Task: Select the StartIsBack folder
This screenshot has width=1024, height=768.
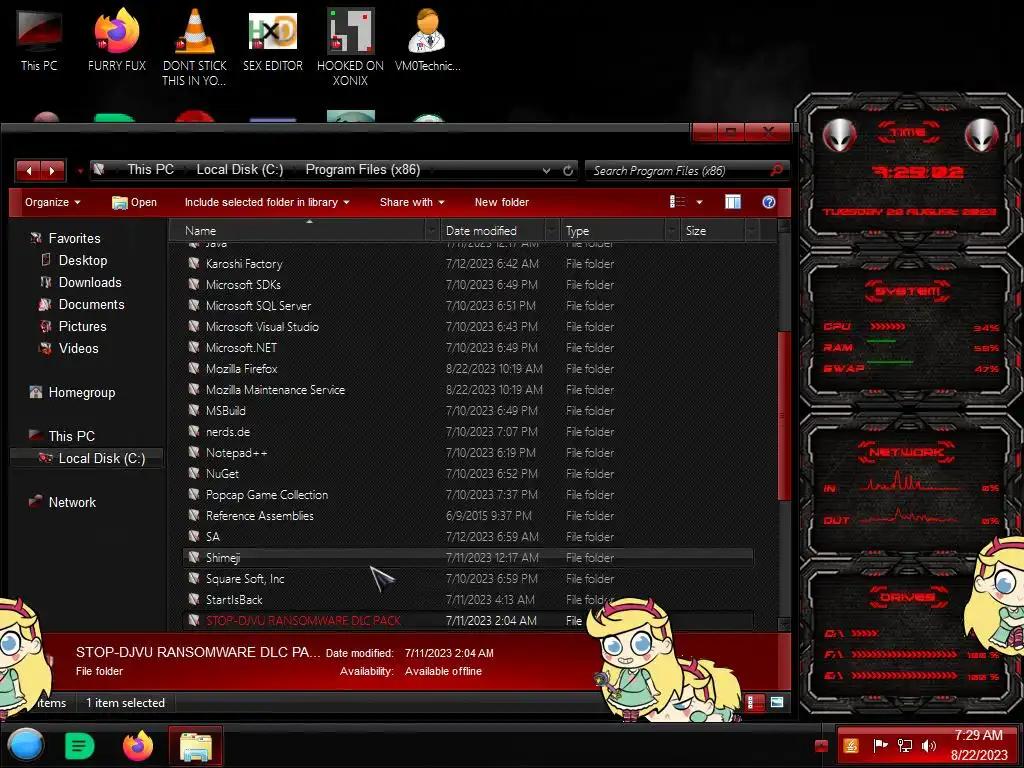Action: tap(234, 600)
